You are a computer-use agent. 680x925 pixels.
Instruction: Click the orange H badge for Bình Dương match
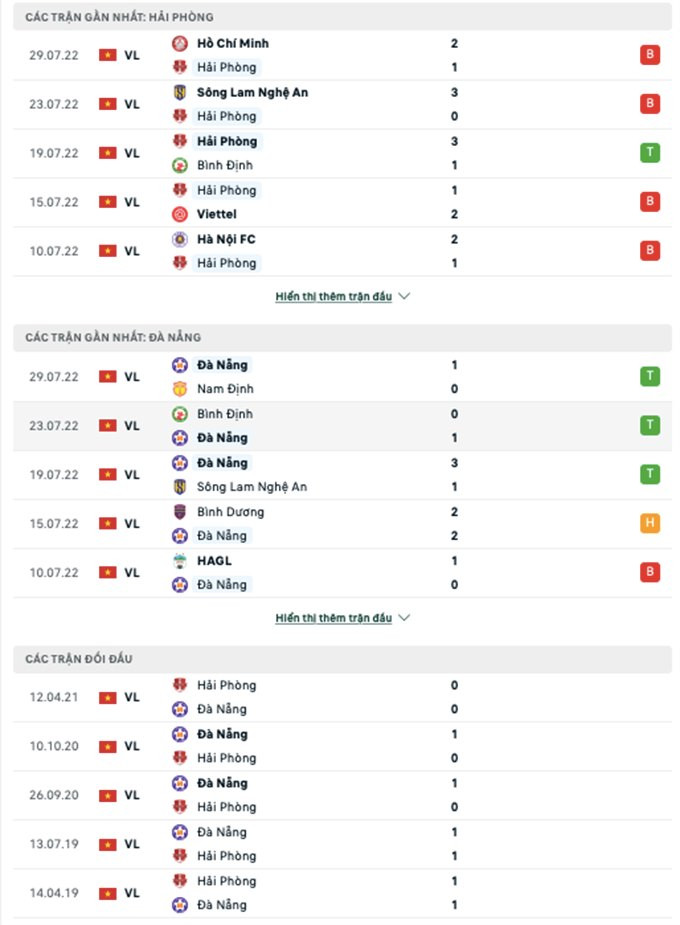click(650, 524)
